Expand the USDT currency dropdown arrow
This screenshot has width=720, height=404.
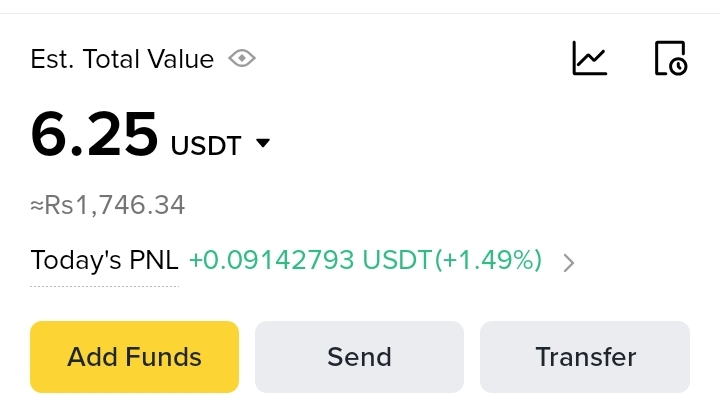pyautogui.click(x=263, y=143)
